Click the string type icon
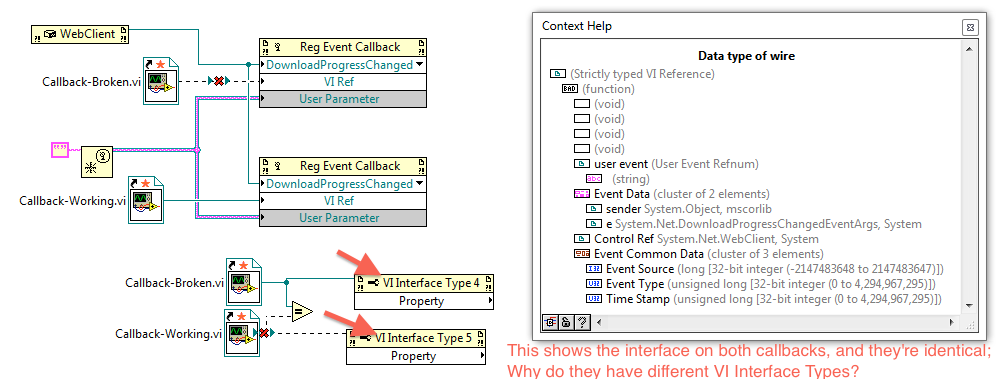The width and height of the screenshot is (1005, 379). [x=594, y=179]
